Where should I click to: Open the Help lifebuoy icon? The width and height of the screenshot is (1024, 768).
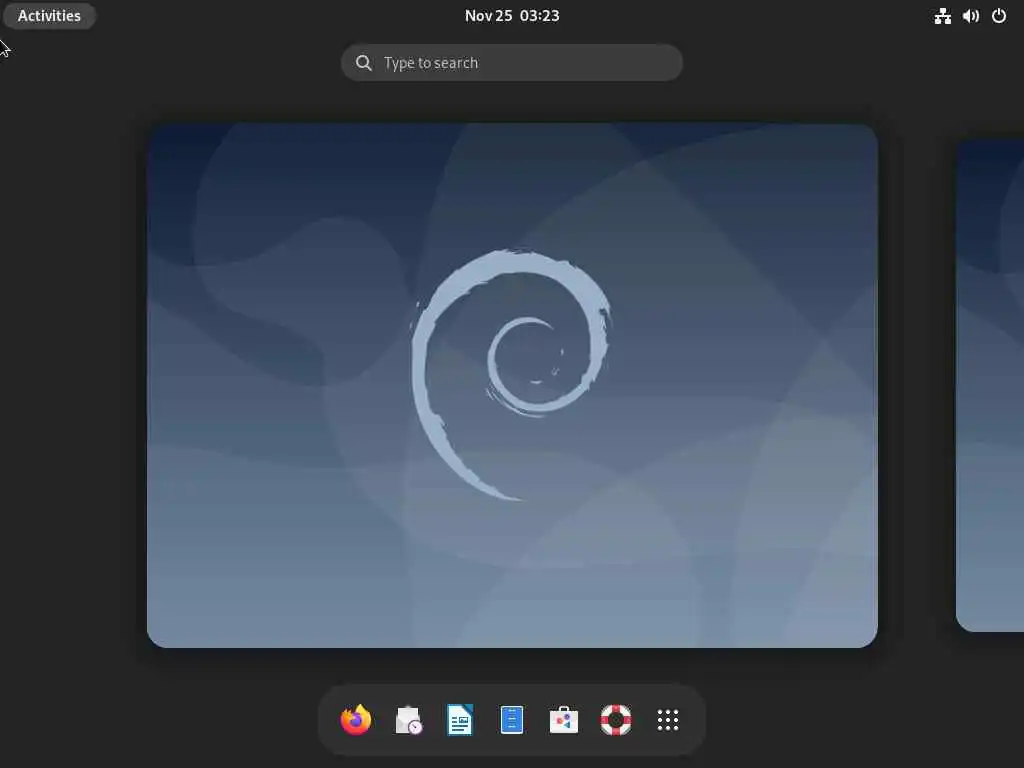[x=616, y=720]
